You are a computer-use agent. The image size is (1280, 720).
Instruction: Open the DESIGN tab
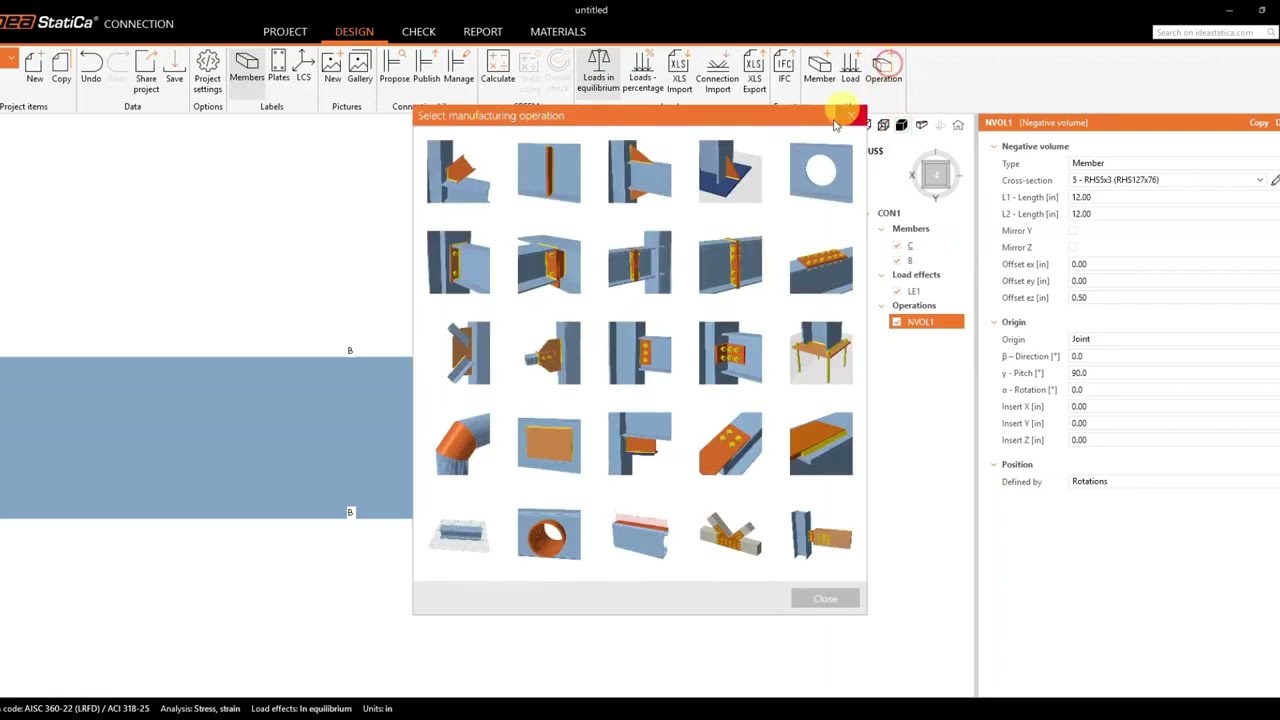click(354, 32)
